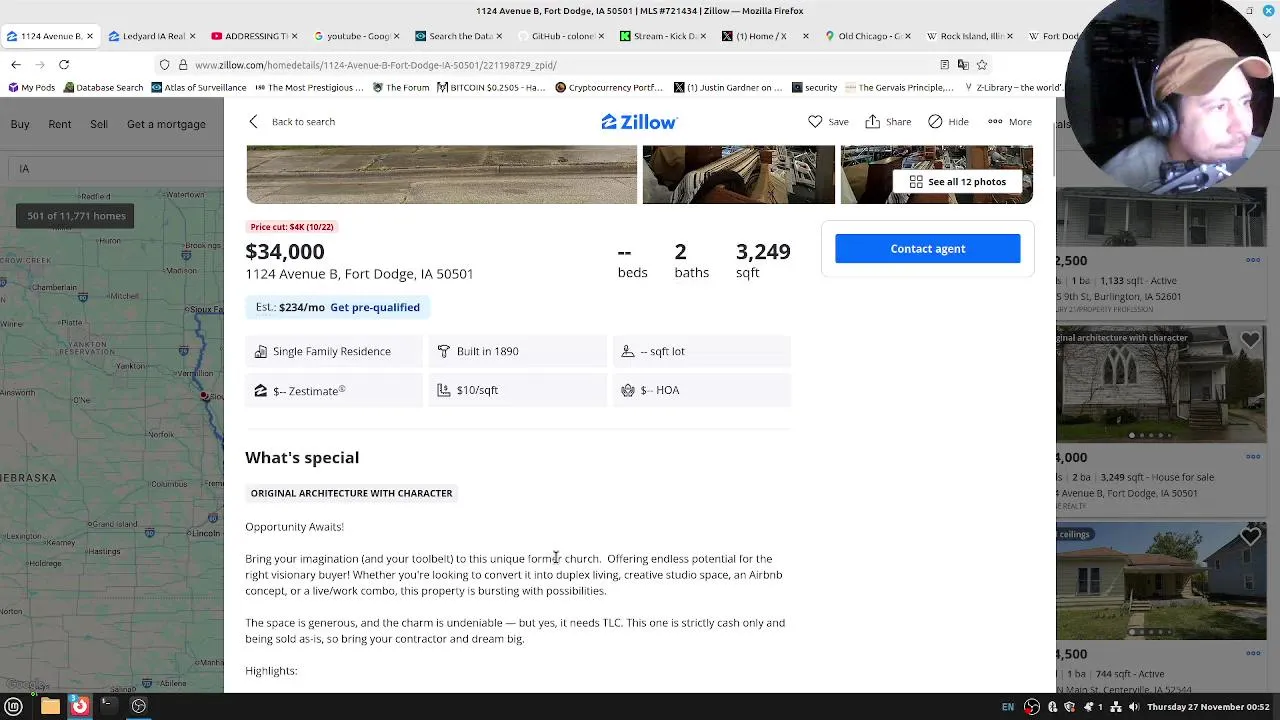Reload the page with the browser refresh button

point(64,65)
